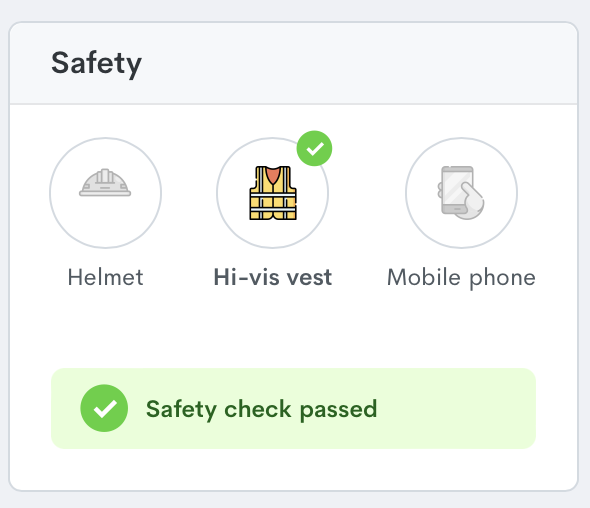Click the green check in passed banner
This screenshot has height=508, width=590.
104,408
